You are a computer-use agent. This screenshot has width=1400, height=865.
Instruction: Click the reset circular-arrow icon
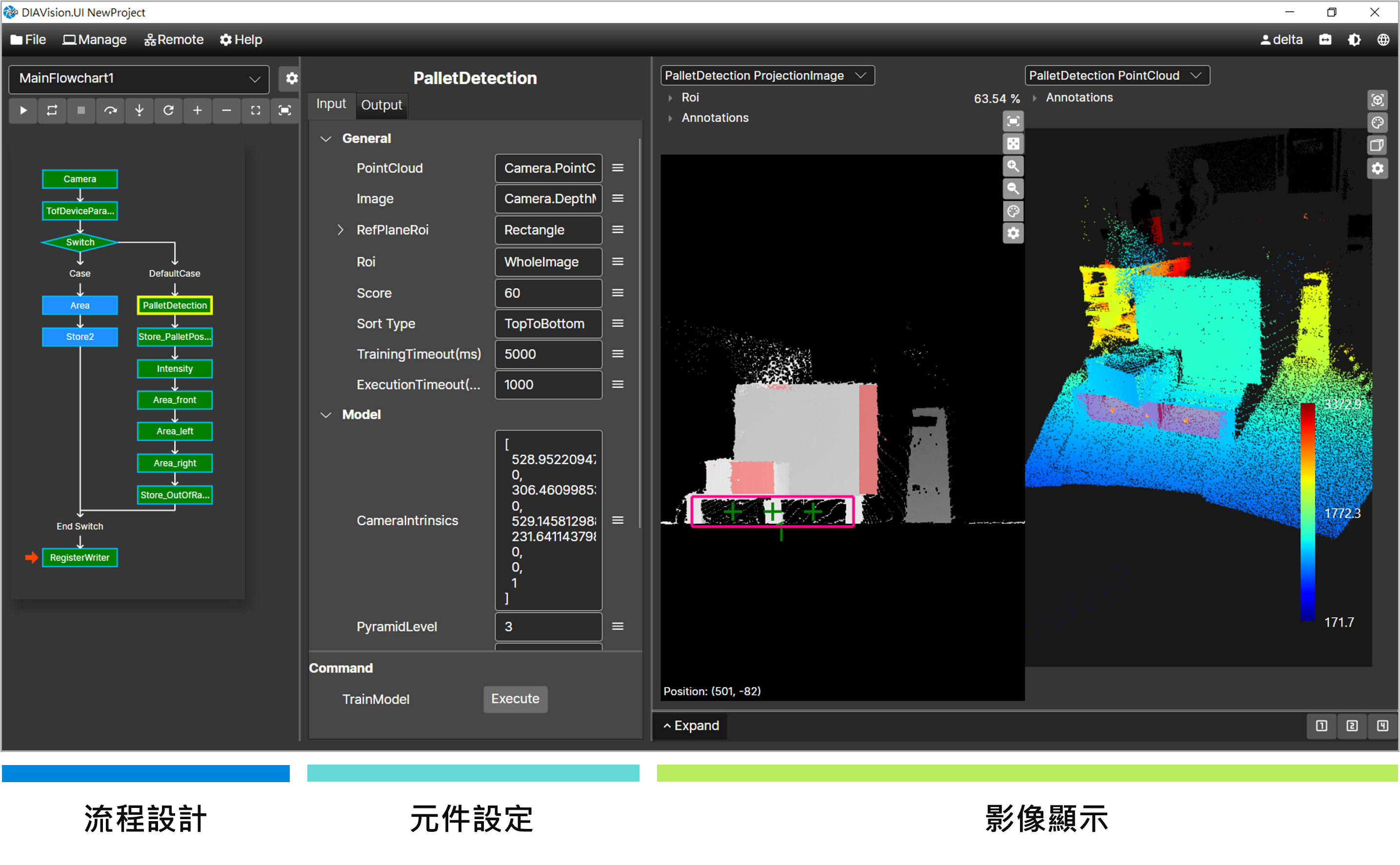click(168, 110)
